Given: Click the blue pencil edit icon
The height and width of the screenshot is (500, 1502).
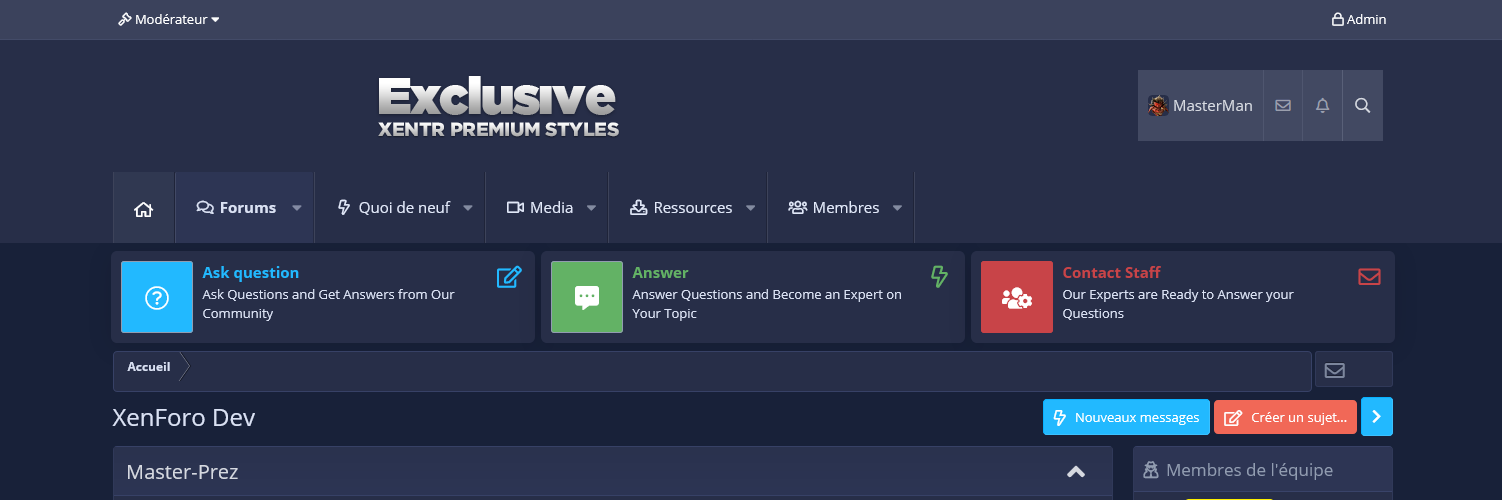Looking at the screenshot, I should coord(509,277).
